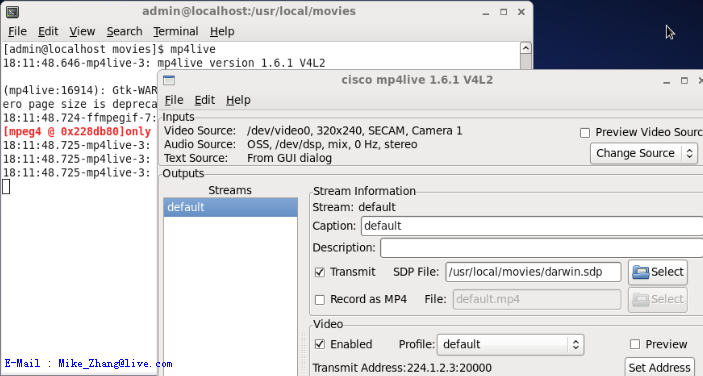This screenshot has width=703, height=376.
Task: Uncheck the video Enabled checkbox
Action: point(320,344)
